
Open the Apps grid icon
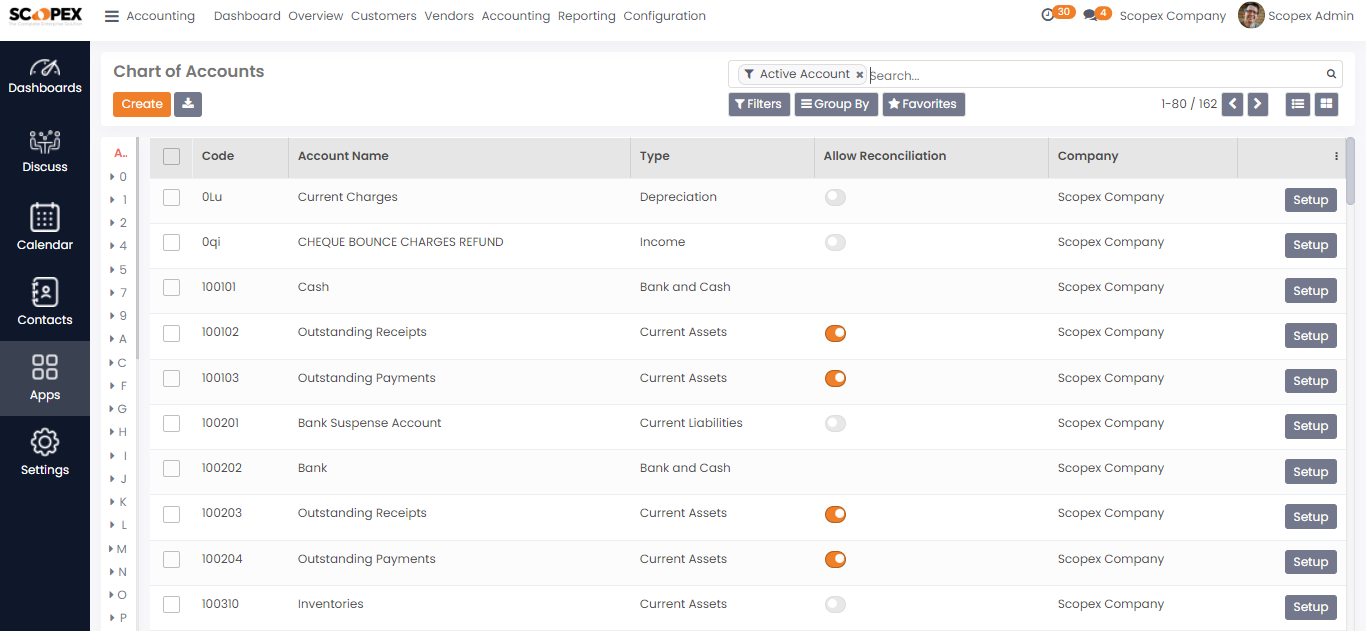pyautogui.click(x=45, y=377)
